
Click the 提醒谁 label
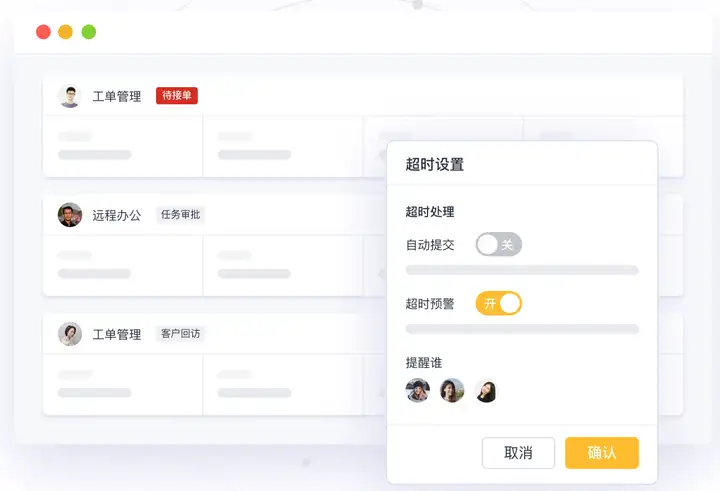pos(424,363)
